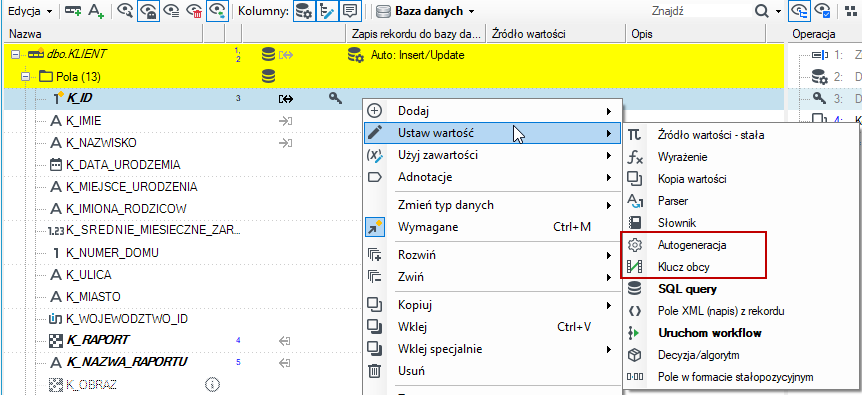This screenshot has height=395, width=862.
Task: Select the K_IMIE field
Action: click(x=83, y=121)
